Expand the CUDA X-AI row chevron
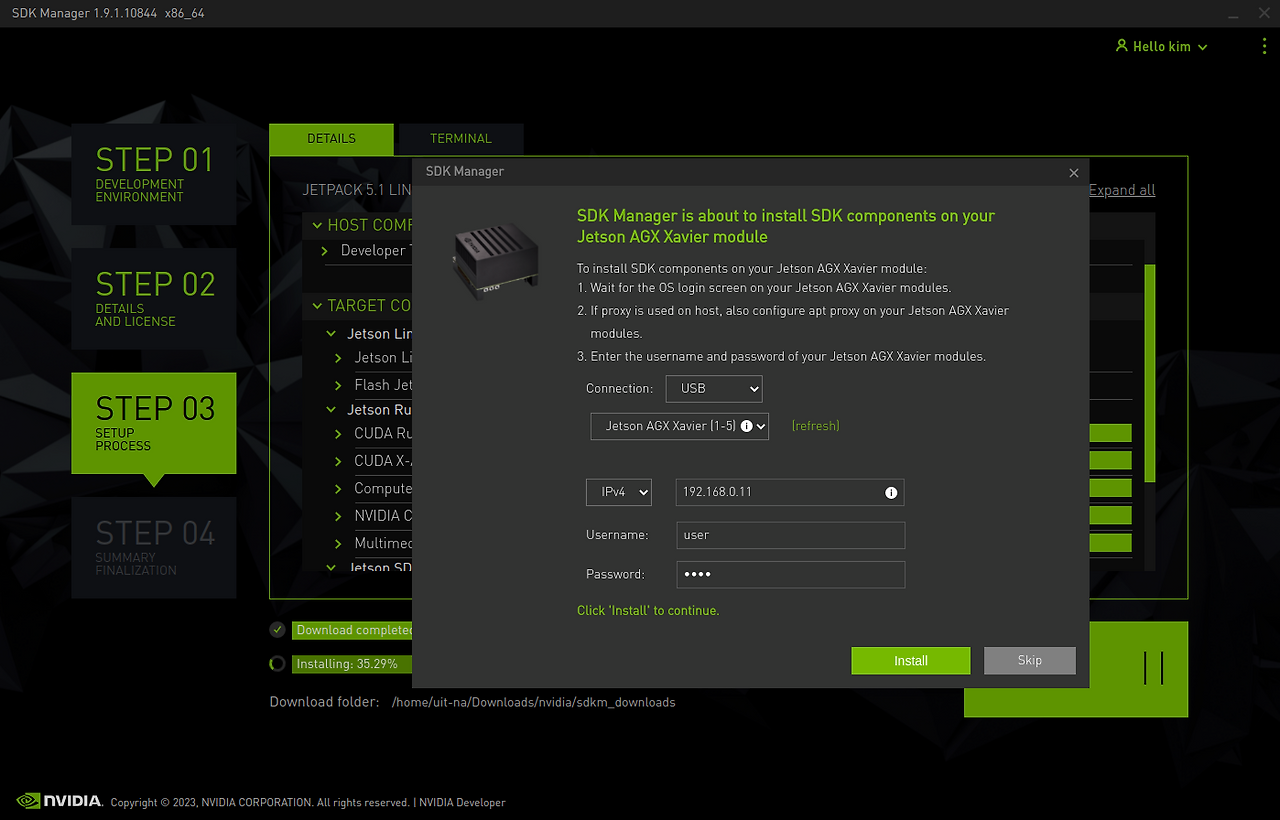Screen dimensions: 1280x820 pyautogui.click(x=339, y=461)
